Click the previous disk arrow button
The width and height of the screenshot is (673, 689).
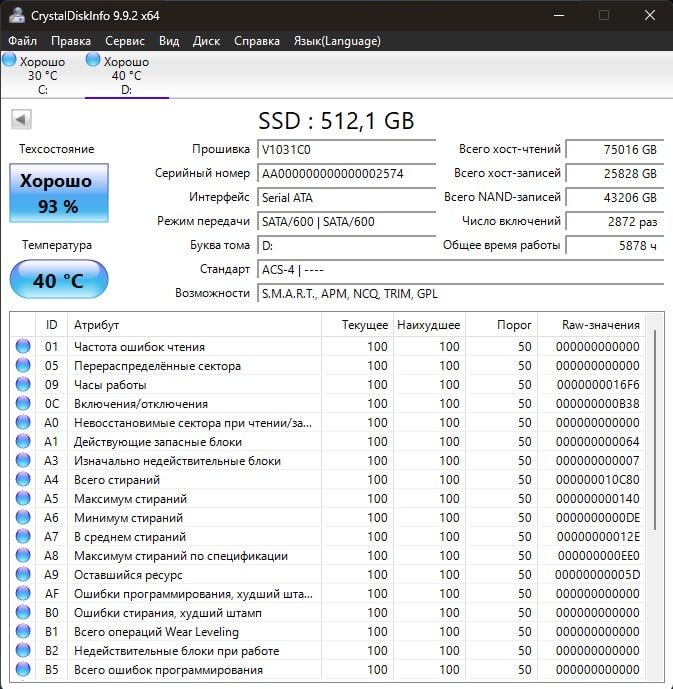(21, 120)
